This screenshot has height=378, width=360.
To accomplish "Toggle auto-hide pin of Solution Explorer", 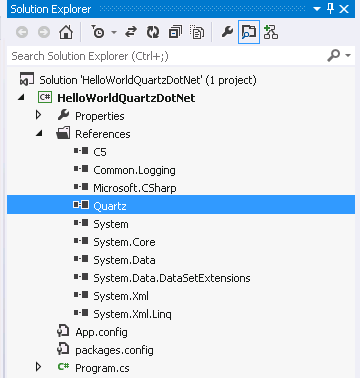I will [330, 9].
